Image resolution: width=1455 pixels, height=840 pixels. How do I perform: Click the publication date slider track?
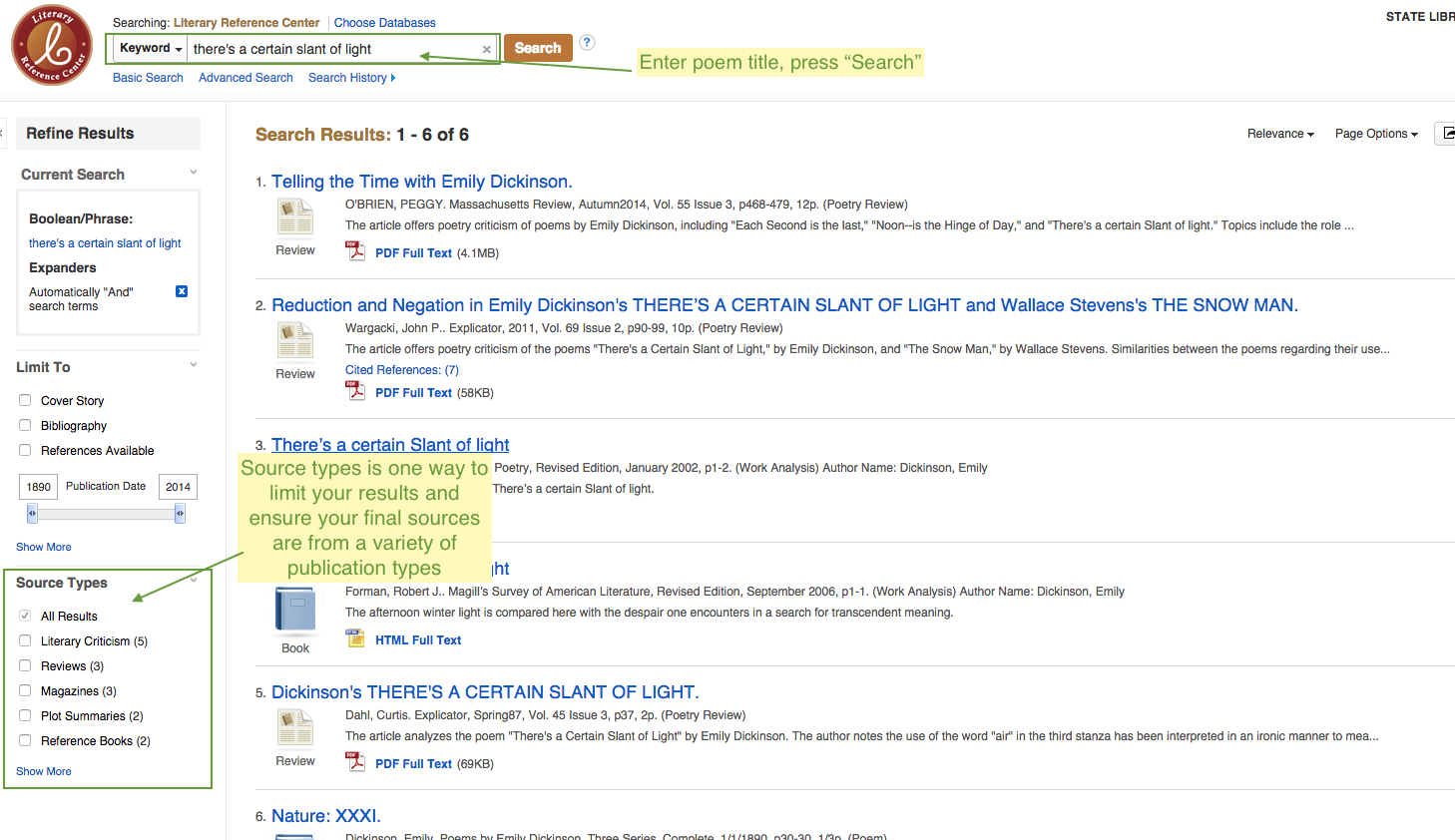coord(106,514)
